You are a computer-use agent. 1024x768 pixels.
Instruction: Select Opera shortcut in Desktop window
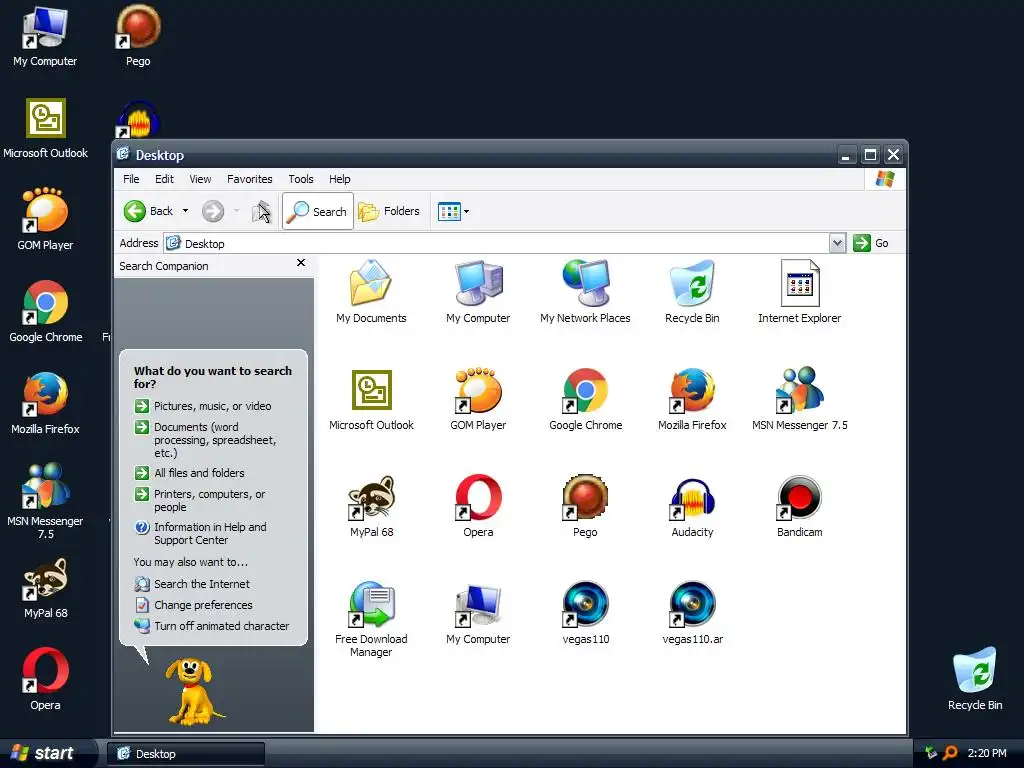coord(478,498)
